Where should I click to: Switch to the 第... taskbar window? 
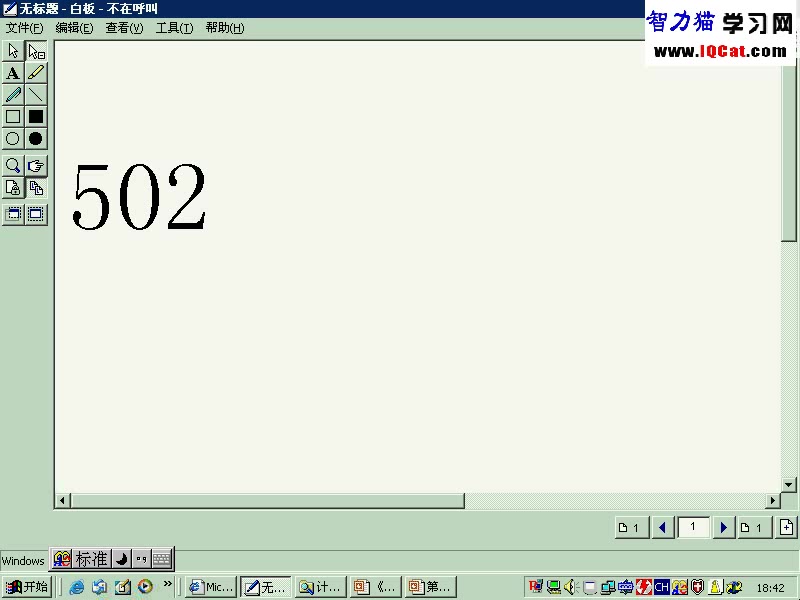431,587
